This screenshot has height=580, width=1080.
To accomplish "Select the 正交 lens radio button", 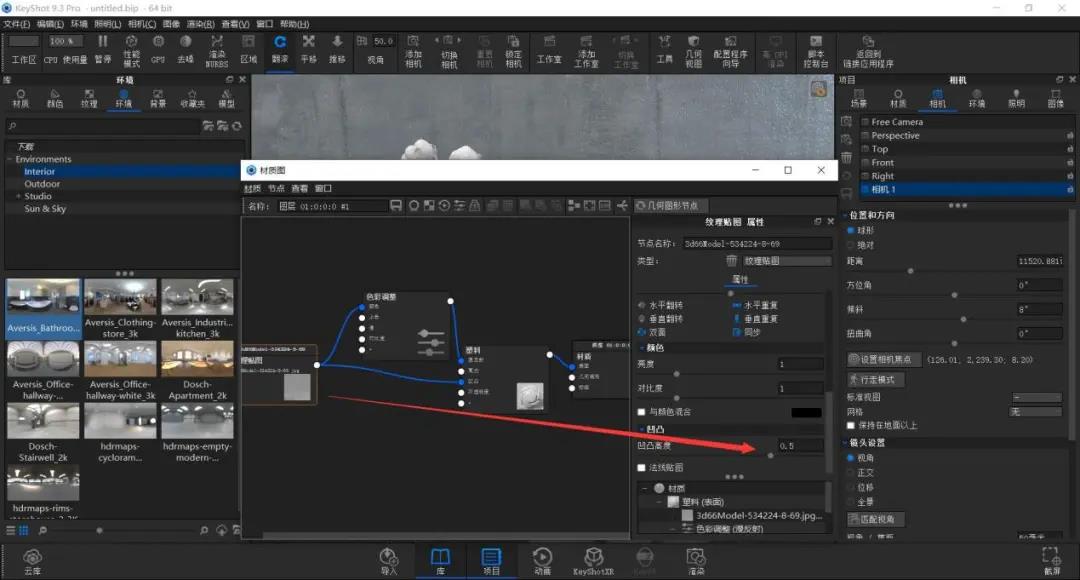I will pos(851,473).
